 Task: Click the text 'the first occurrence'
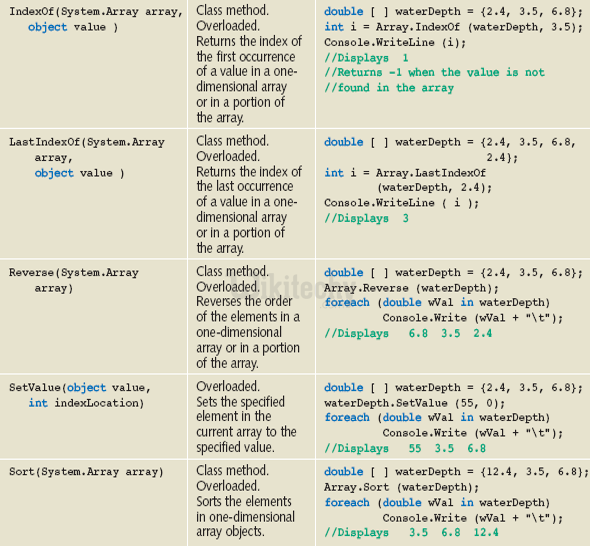point(246,56)
